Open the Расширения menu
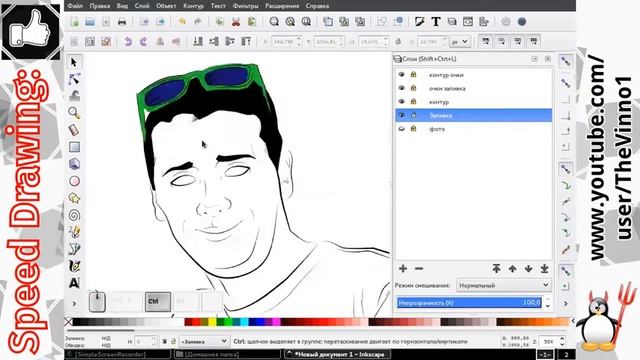Viewport: 640px width, 360px height. (x=282, y=6)
